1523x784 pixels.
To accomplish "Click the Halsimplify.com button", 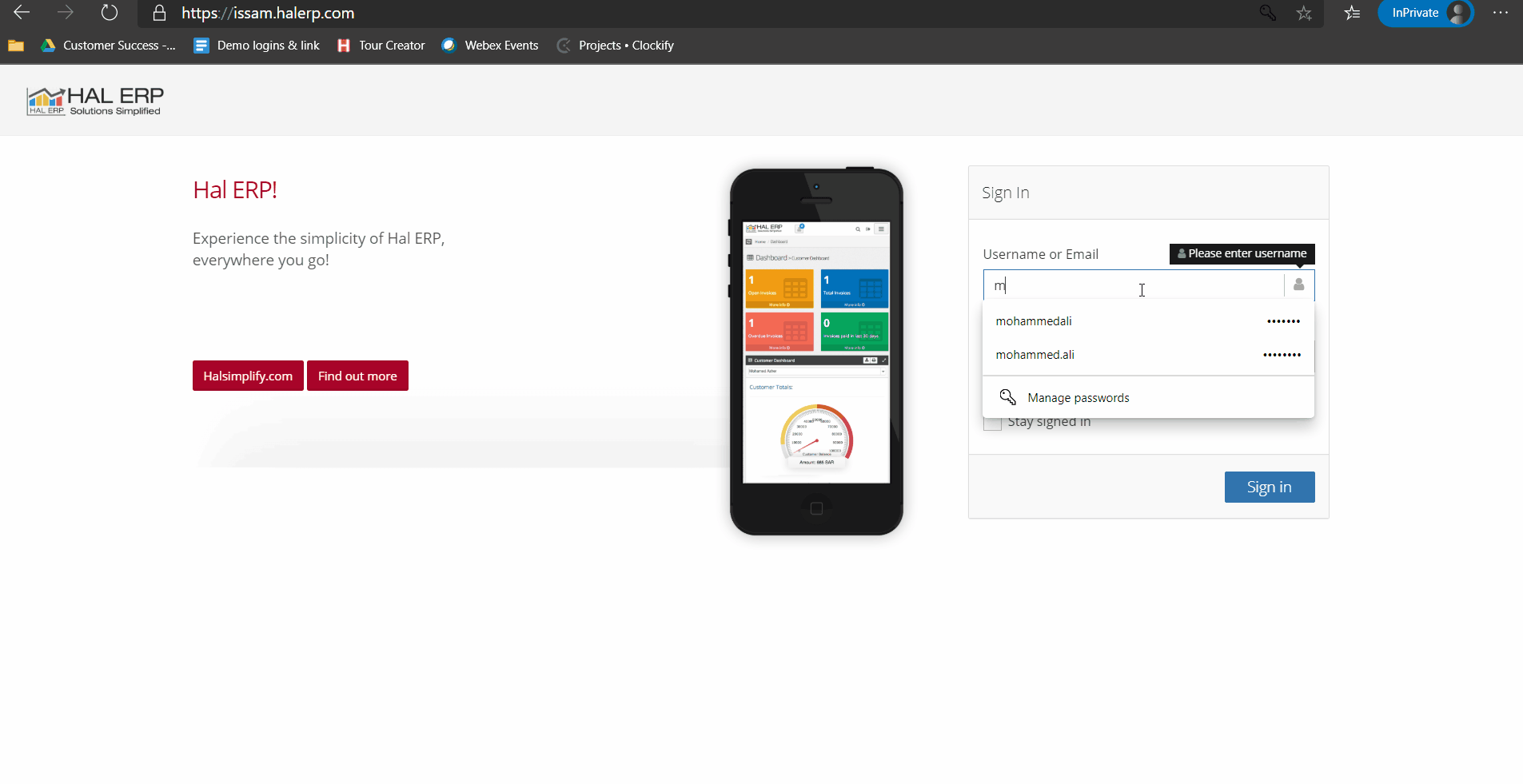I will click(248, 376).
